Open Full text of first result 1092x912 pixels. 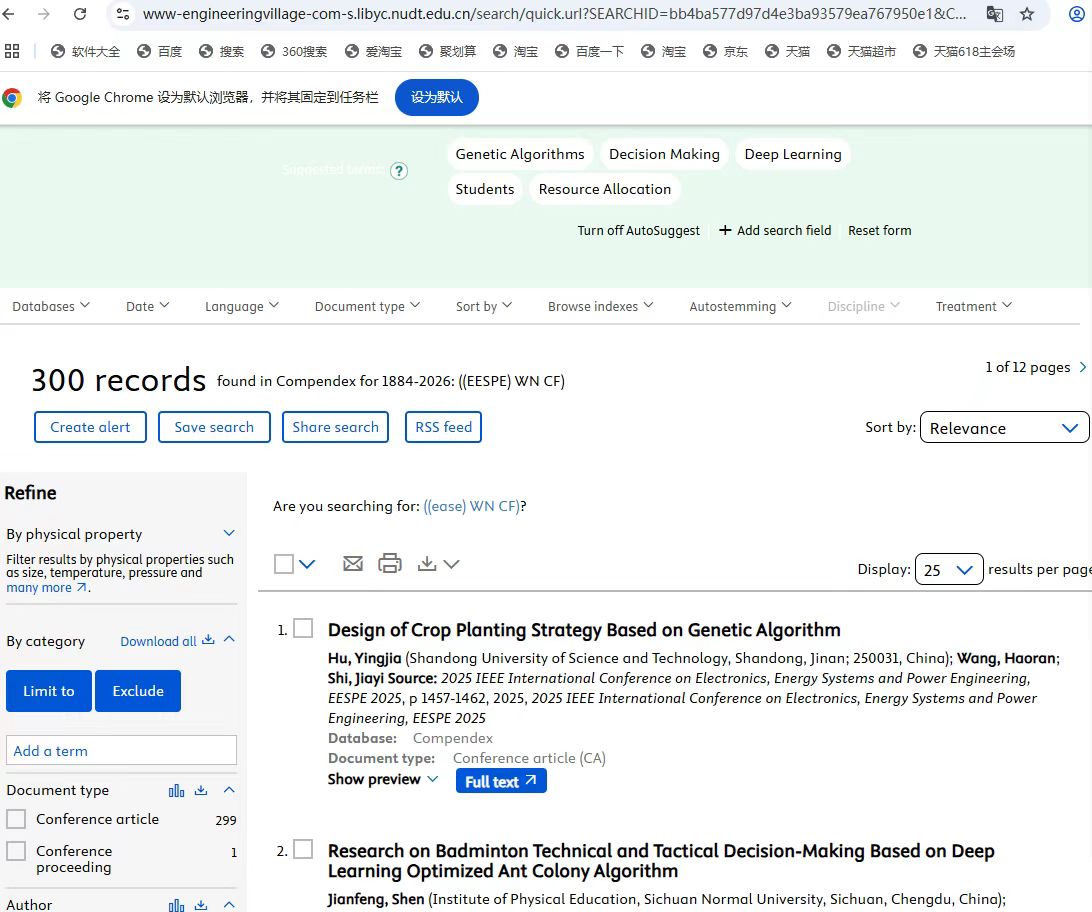point(500,781)
